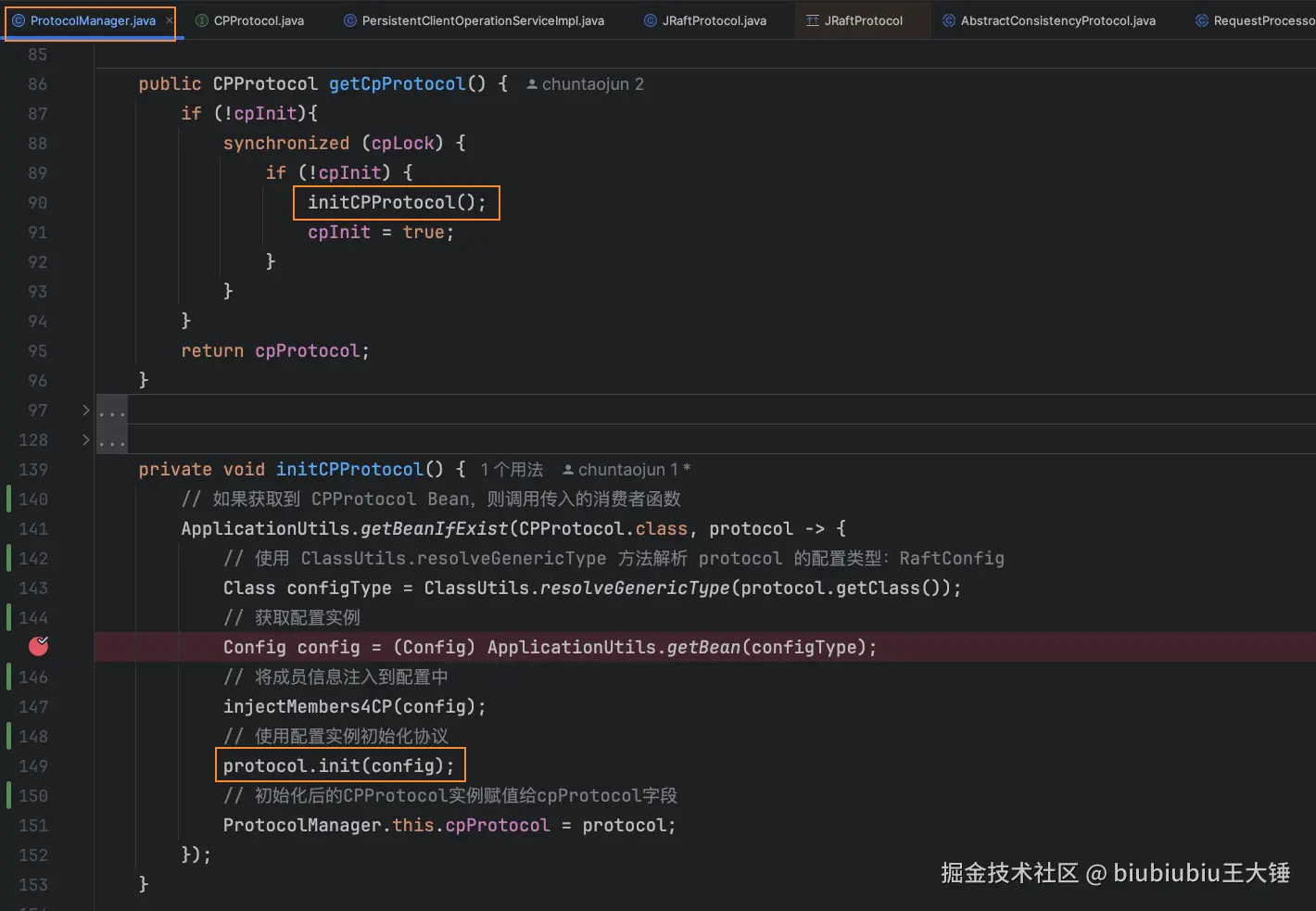Click the interface icon on the CPProtocol.java tab
This screenshot has width=1316, height=911.
202,20
